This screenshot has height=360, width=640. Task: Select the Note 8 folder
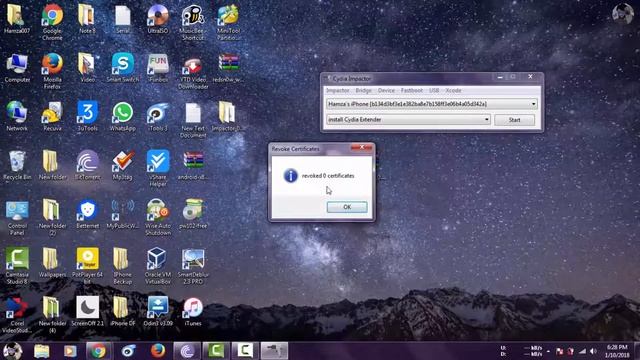(x=87, y=19)
